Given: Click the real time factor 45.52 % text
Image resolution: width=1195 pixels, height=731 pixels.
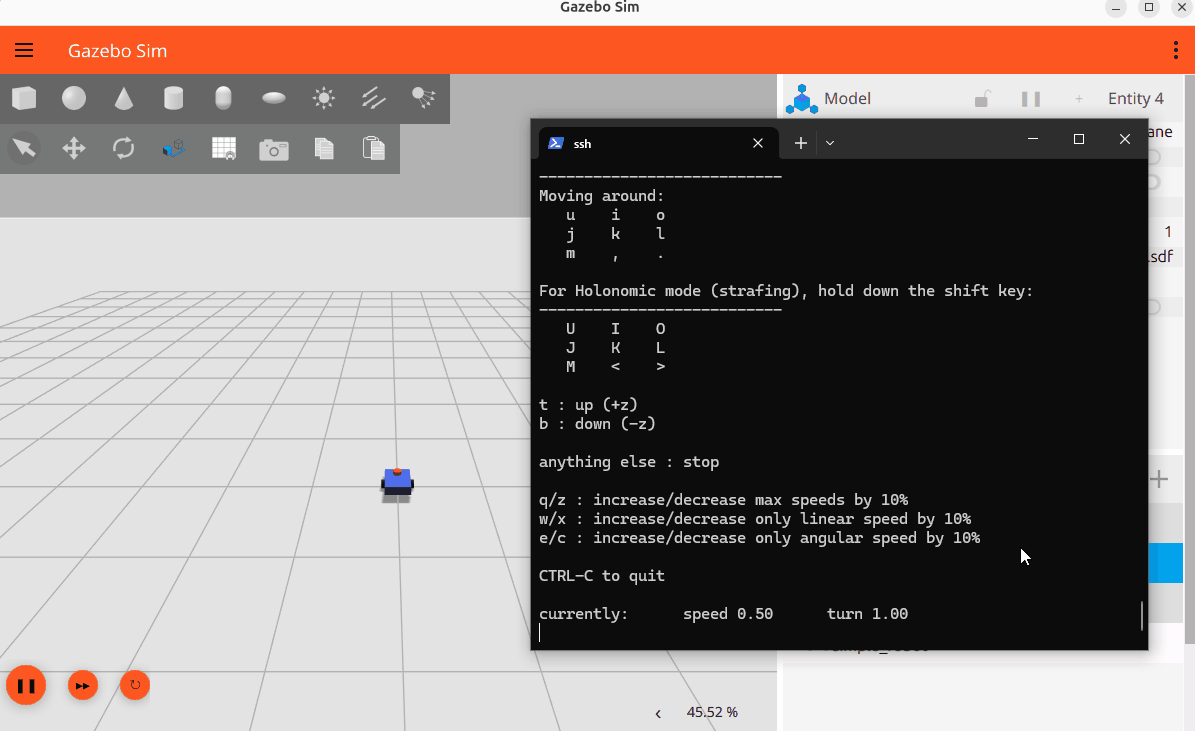Looking at the screenshot, I should [712, 712].
